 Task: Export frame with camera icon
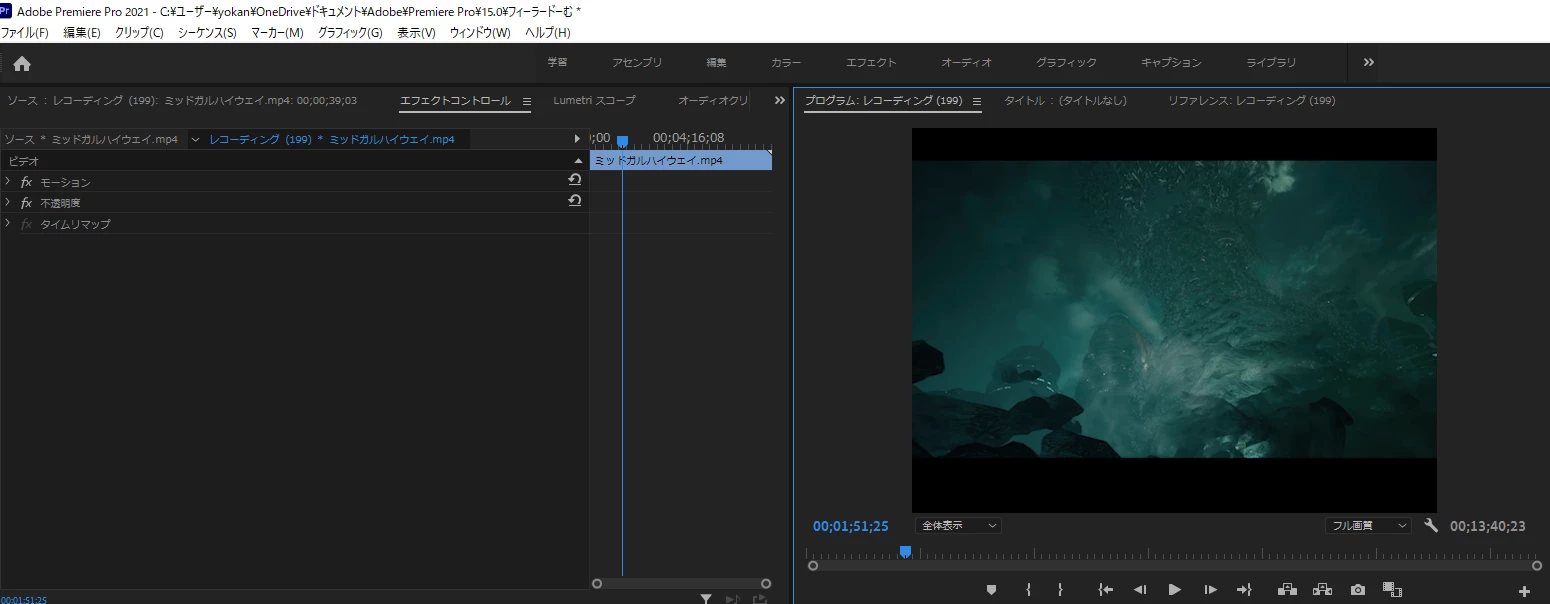pyautogui.click(x=1357, y=590)
